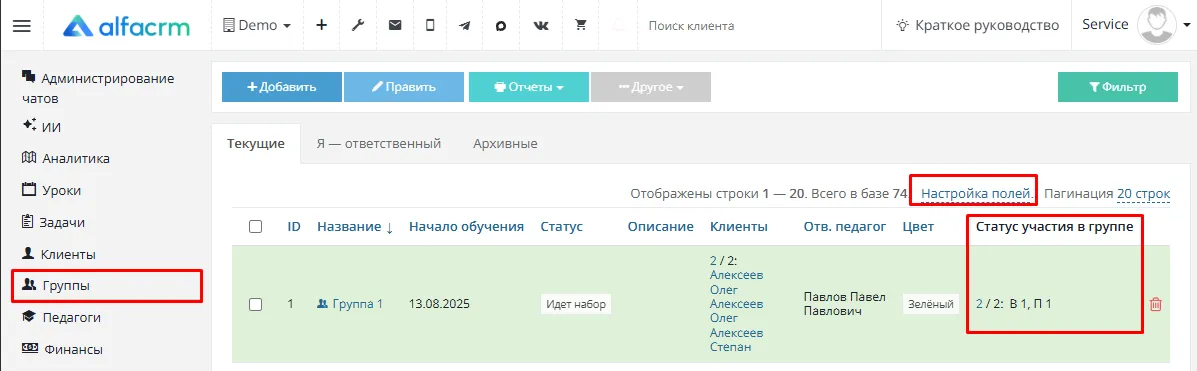
Task: Click the В 1, П 1 participation status
Action: click(x=1031, y=304)
